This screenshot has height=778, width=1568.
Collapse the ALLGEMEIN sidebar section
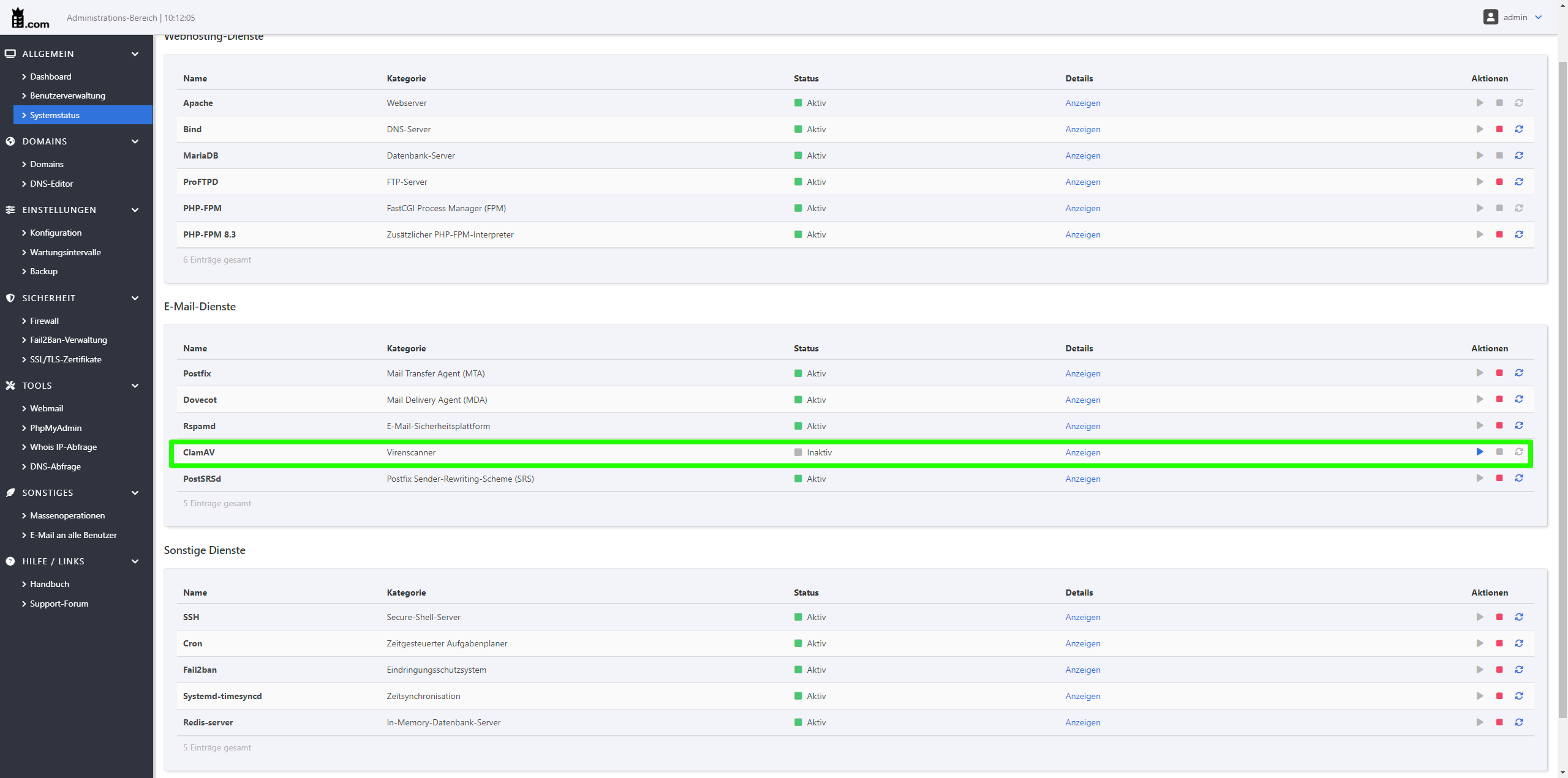coord(135,54)
